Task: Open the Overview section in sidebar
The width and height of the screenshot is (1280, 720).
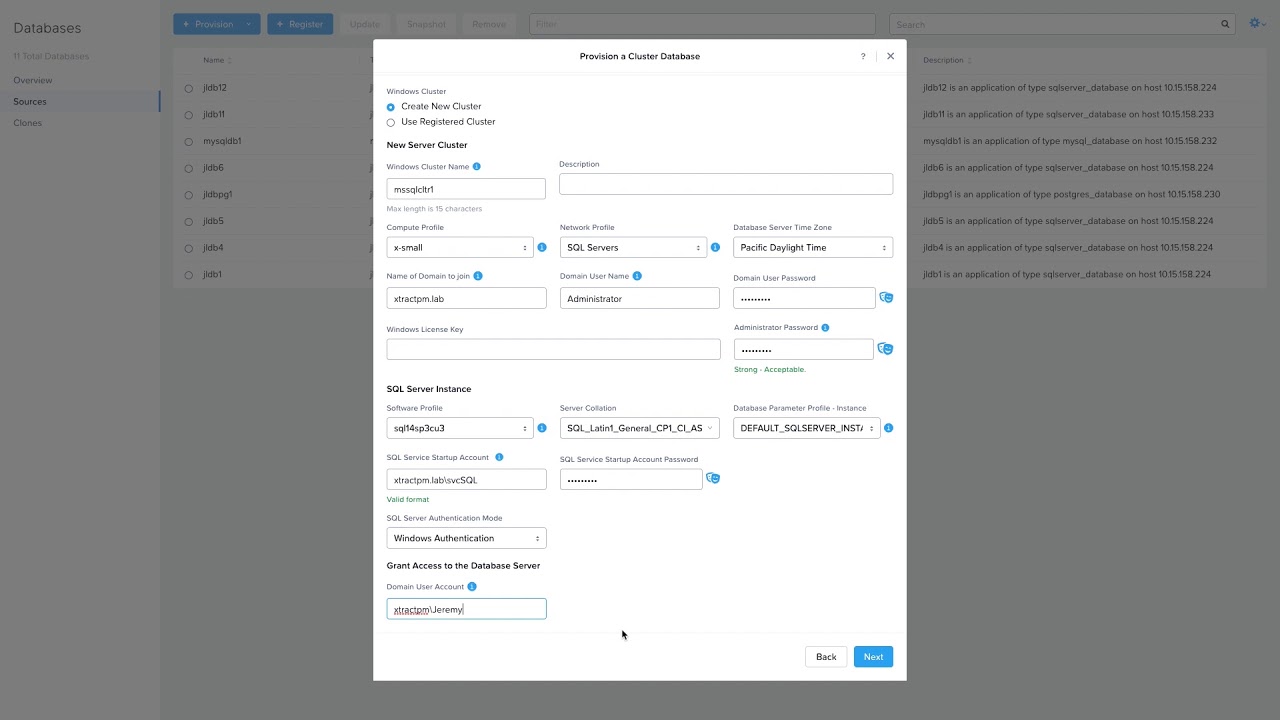Action: (x=33, y=80)
